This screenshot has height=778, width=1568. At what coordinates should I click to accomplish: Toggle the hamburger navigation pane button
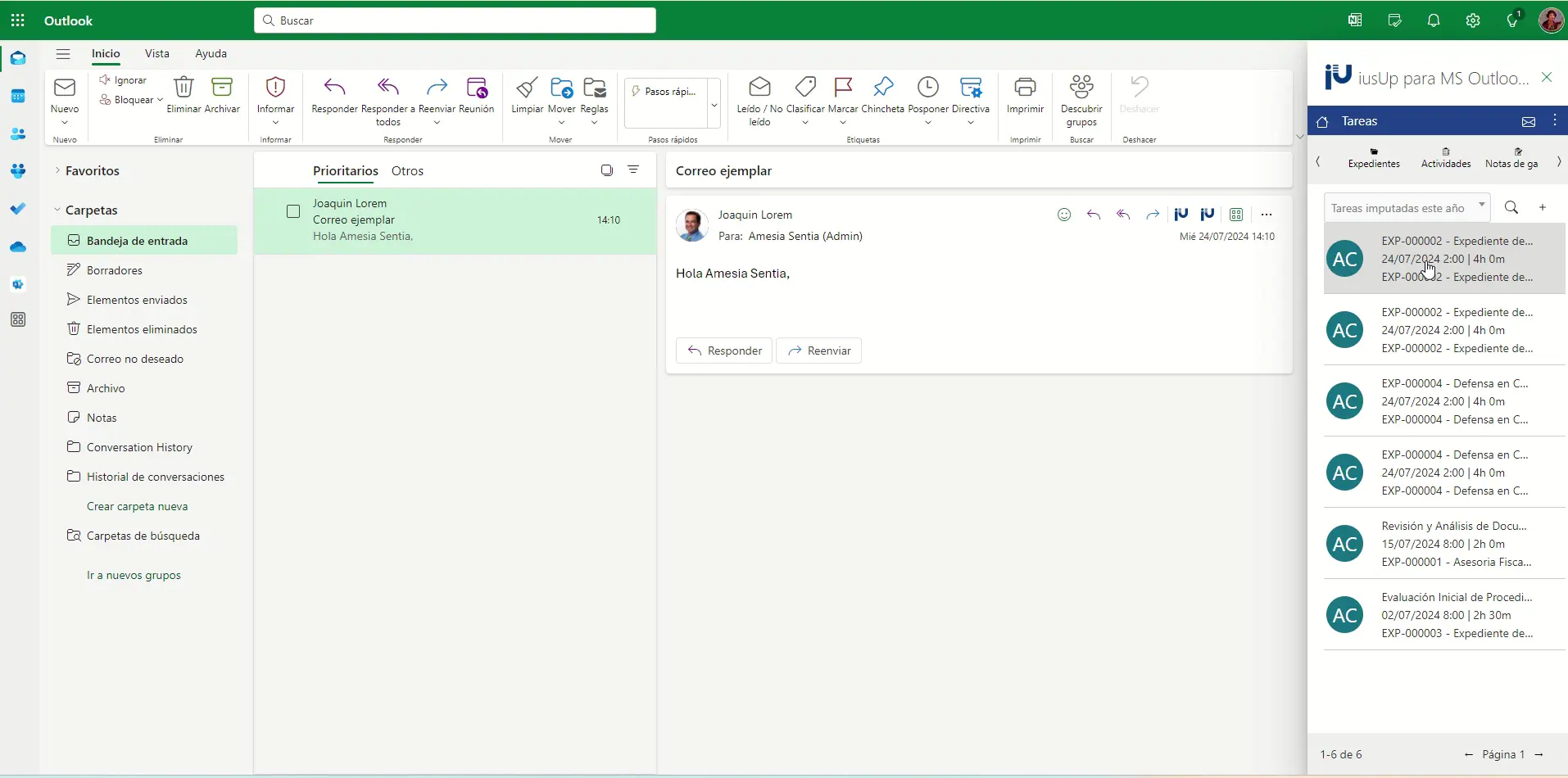(x=63, y=54)
